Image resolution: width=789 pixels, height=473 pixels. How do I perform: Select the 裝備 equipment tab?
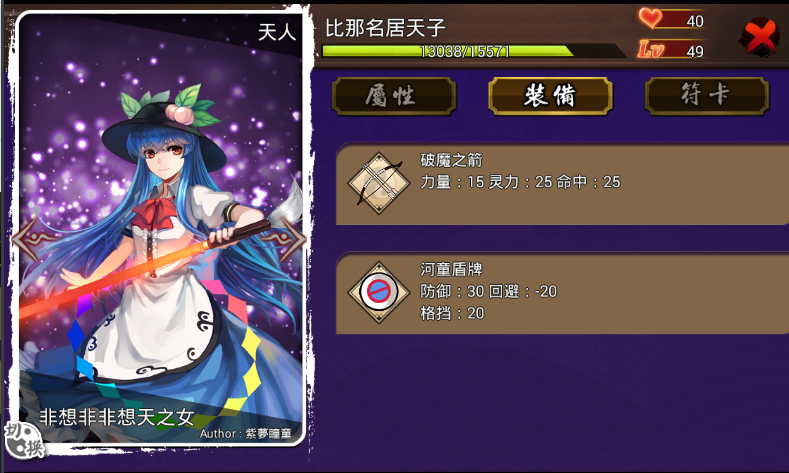(x=550, y=96)
